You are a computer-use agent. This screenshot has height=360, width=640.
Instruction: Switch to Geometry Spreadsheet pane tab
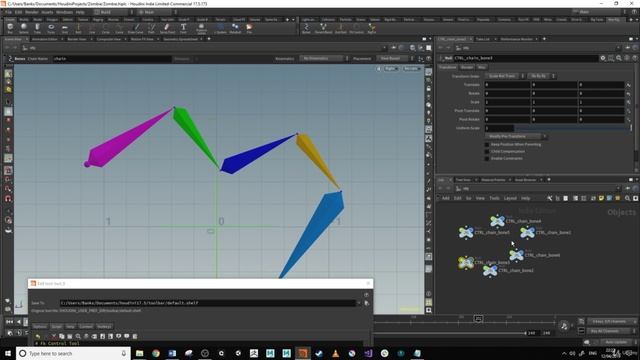180,39
